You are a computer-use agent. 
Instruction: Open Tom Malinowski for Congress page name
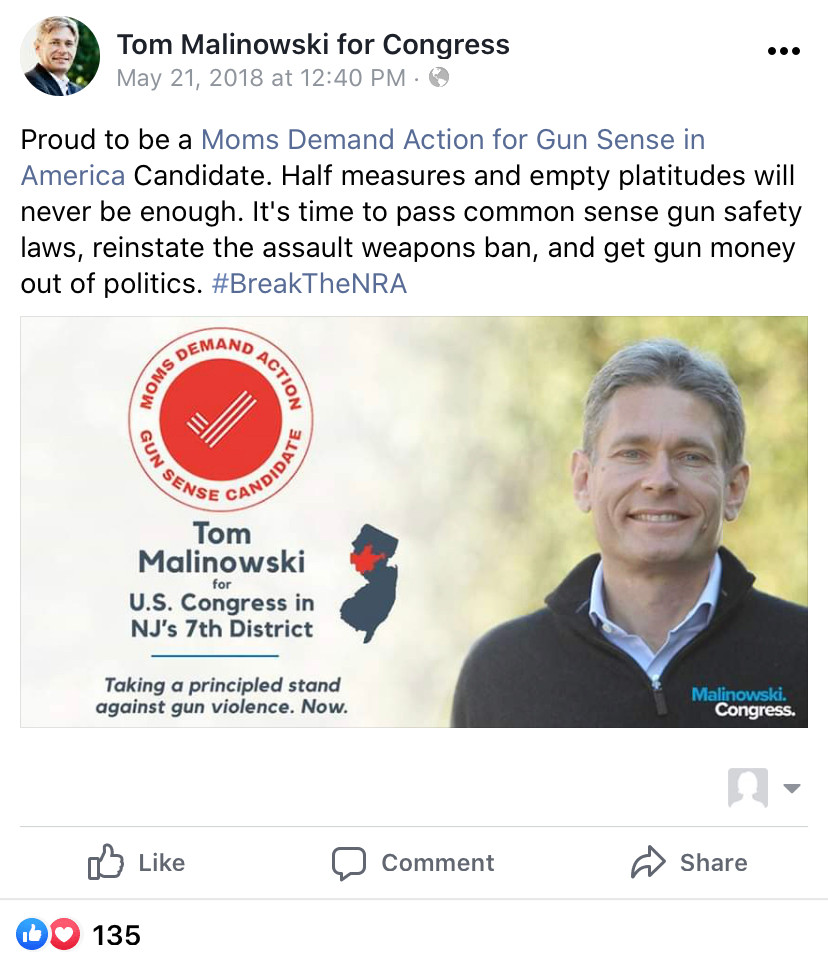point(313,44)
